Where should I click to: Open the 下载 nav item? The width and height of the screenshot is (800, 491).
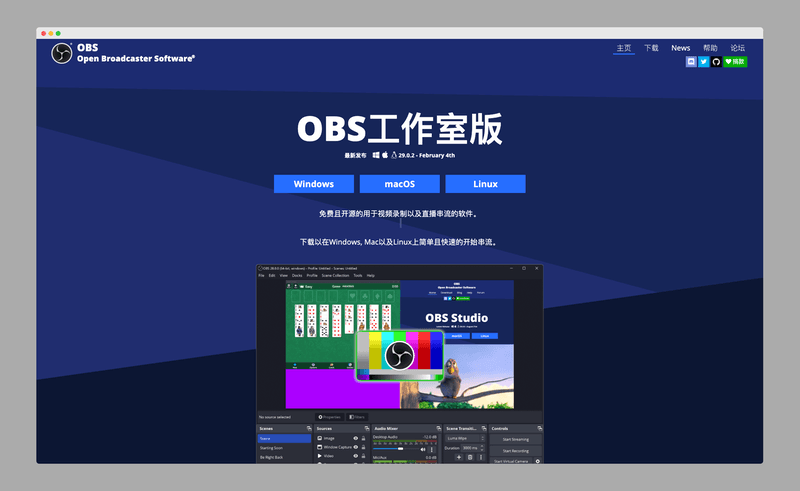[x=651, y=48]
